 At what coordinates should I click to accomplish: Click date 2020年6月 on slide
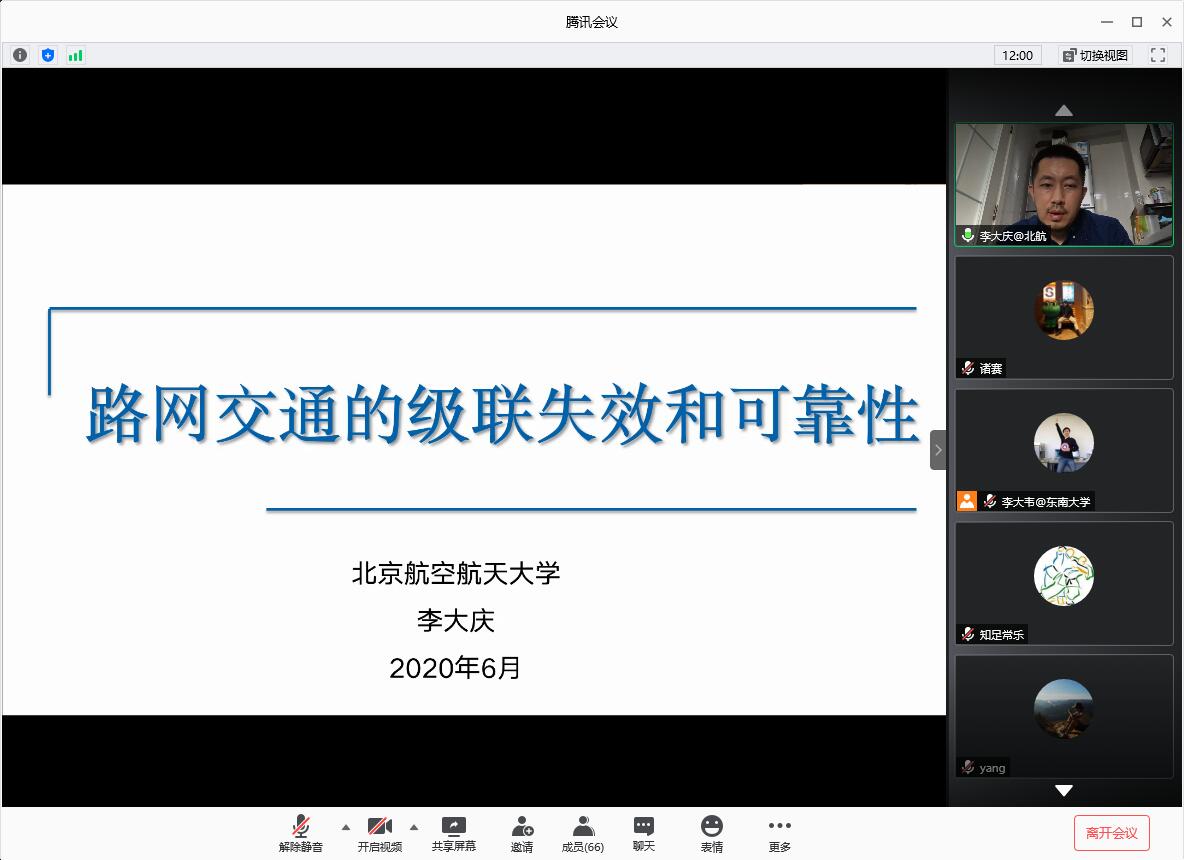click(x=455, y=667)
